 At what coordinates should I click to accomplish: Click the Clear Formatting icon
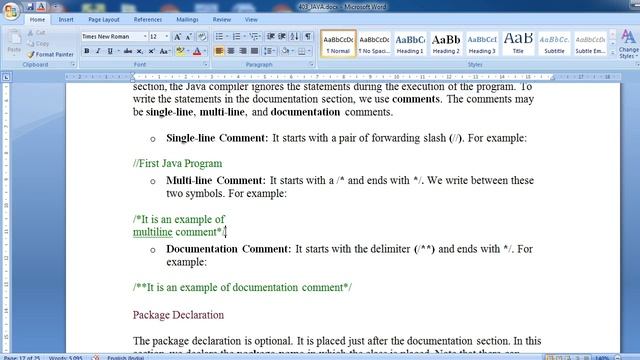[202, 37]
